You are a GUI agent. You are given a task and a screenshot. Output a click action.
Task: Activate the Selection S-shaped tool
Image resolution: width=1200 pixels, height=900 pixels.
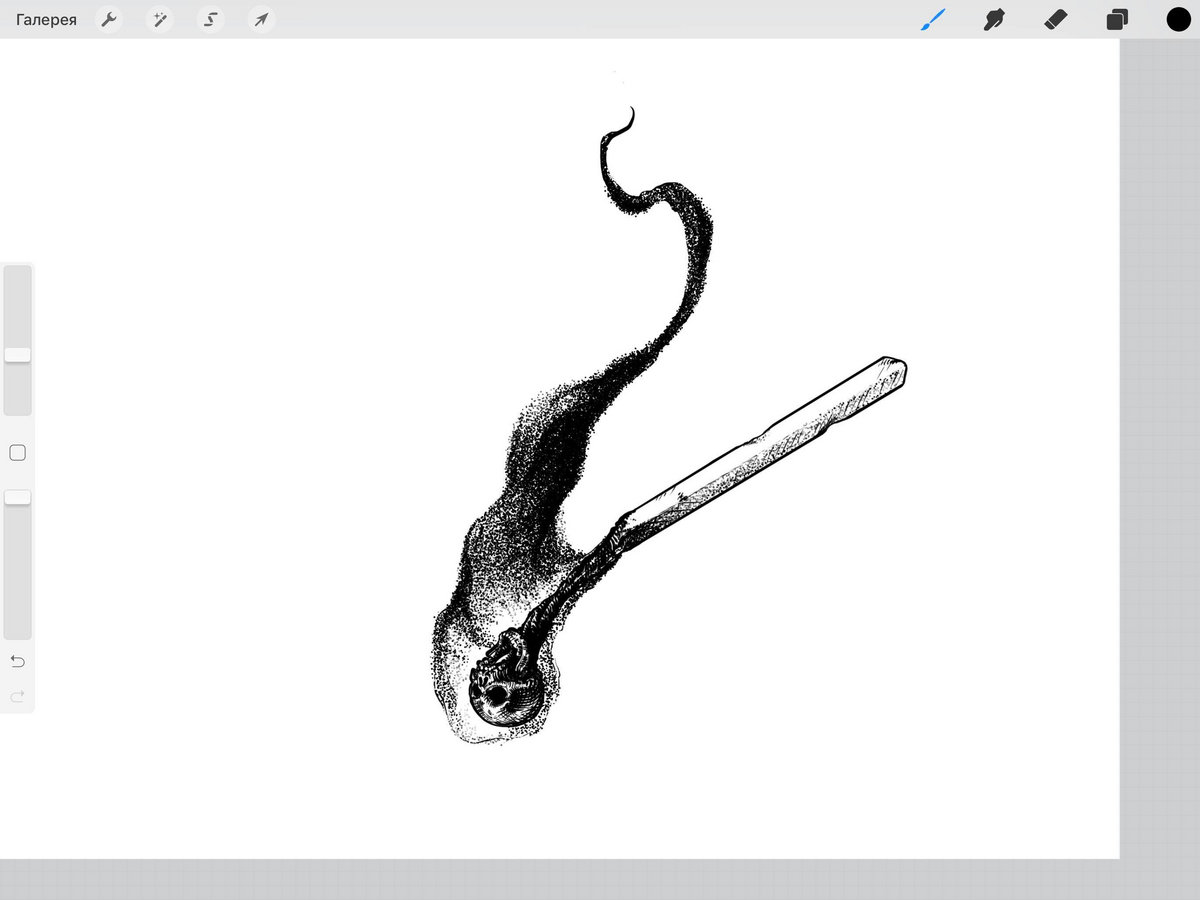[210, 20]
